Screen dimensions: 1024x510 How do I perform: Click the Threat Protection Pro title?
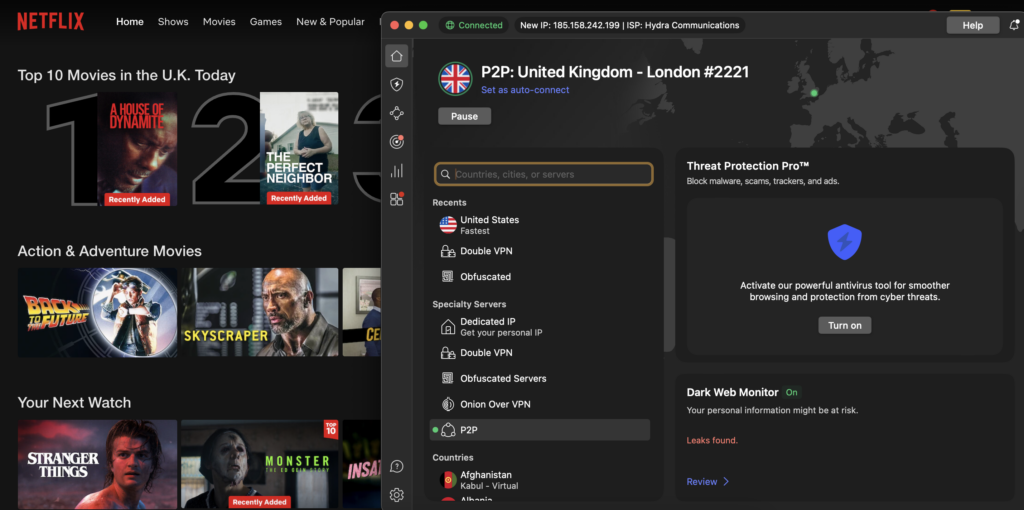(x=748, y=166)
